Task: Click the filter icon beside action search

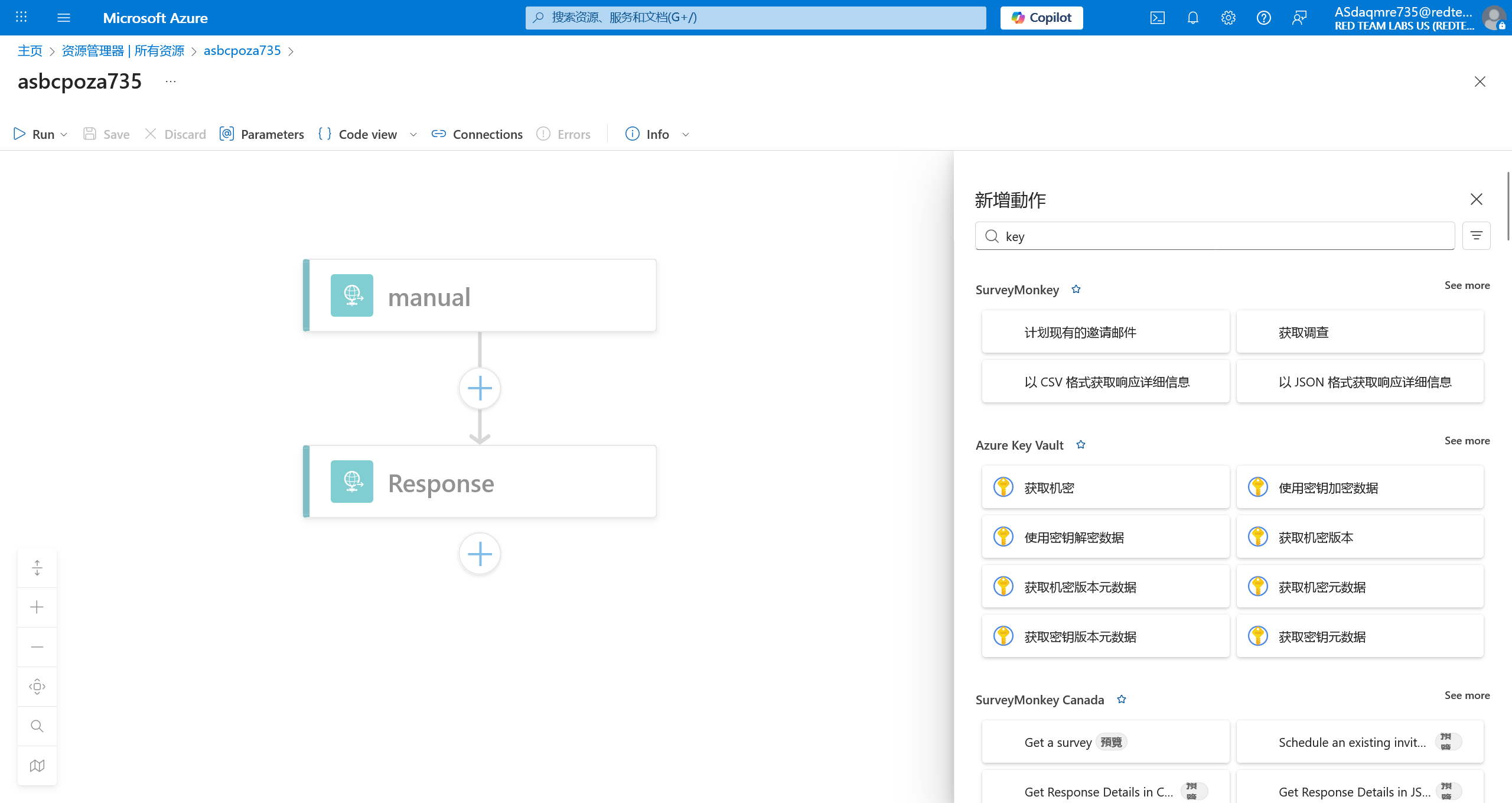Action: click(x=1476, y=236)
